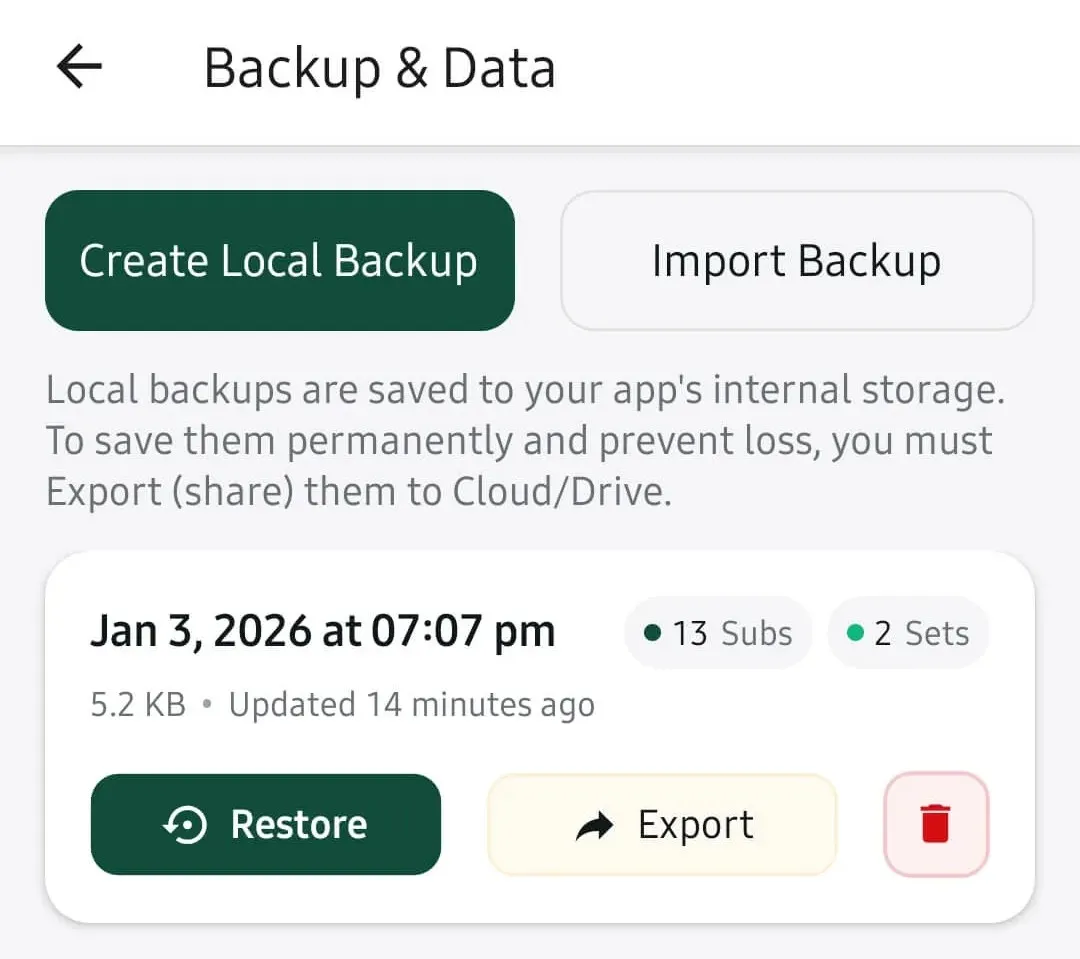The width and height of the screenshot is (1080, 959).
Task: Click the Updated 14 minutes ago label
Action: 411,705
